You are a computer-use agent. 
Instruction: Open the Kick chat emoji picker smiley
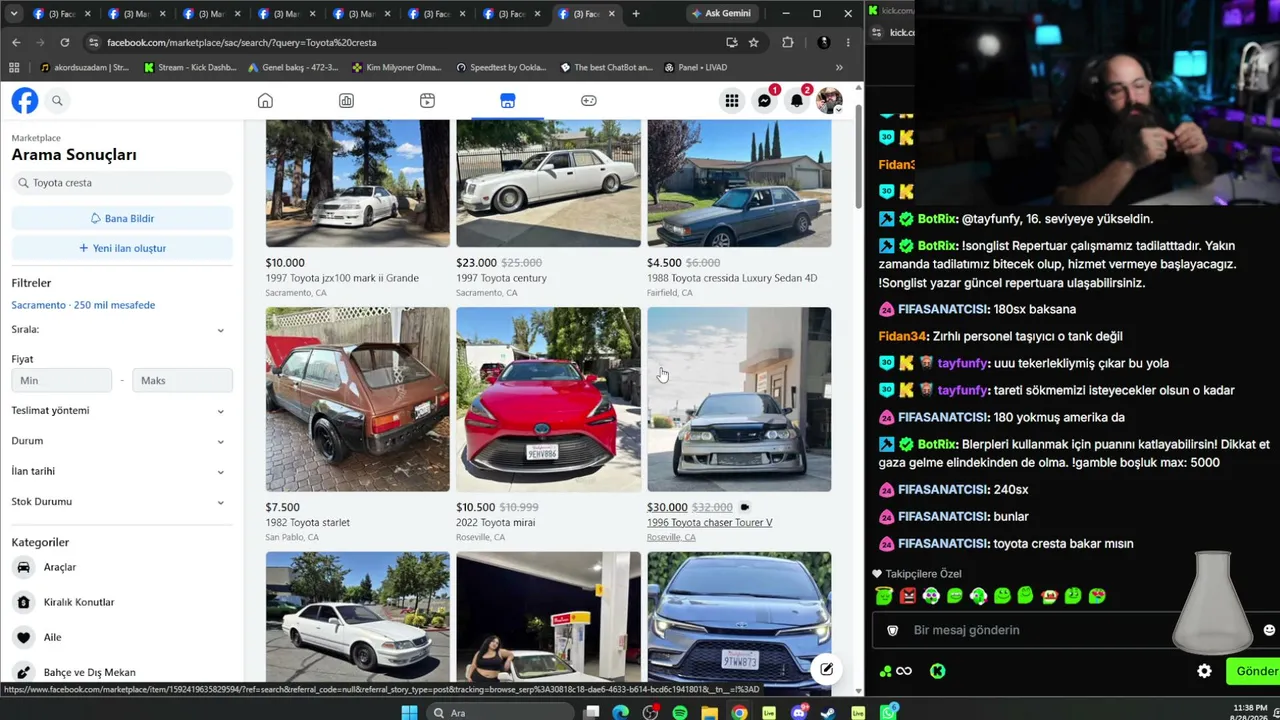click(x=1269, y=630)
